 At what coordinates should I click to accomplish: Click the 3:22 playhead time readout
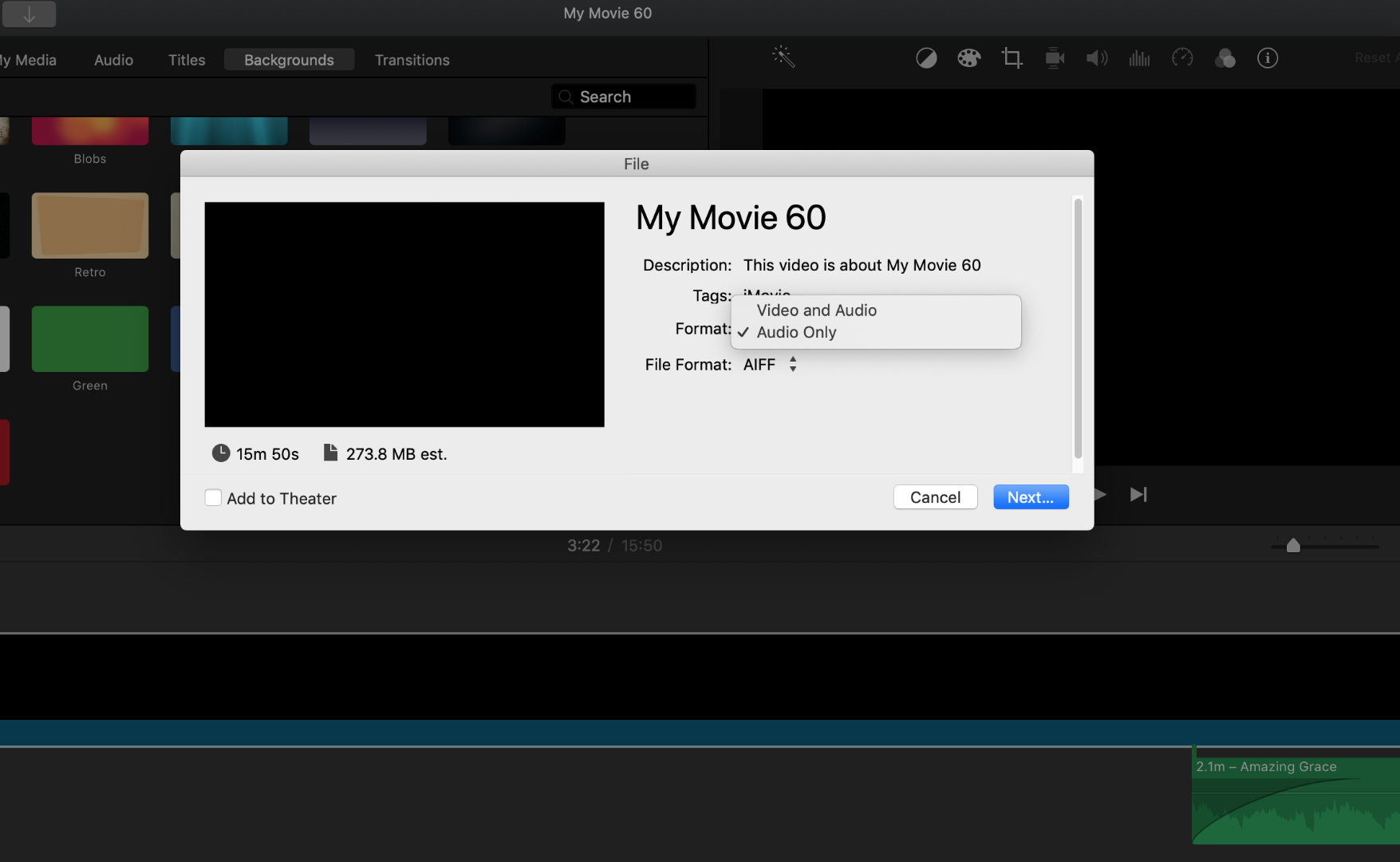583,546
